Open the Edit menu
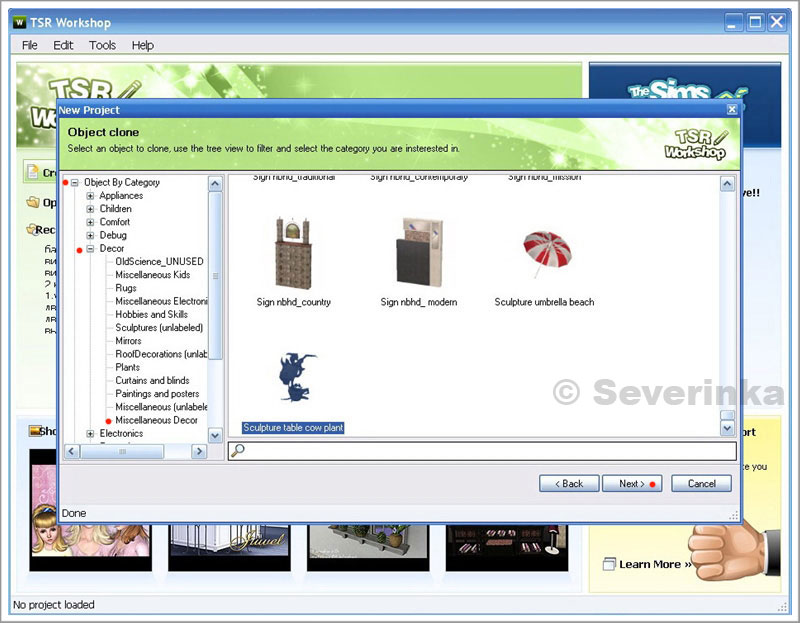800x623 pixels. pos(63,45)
